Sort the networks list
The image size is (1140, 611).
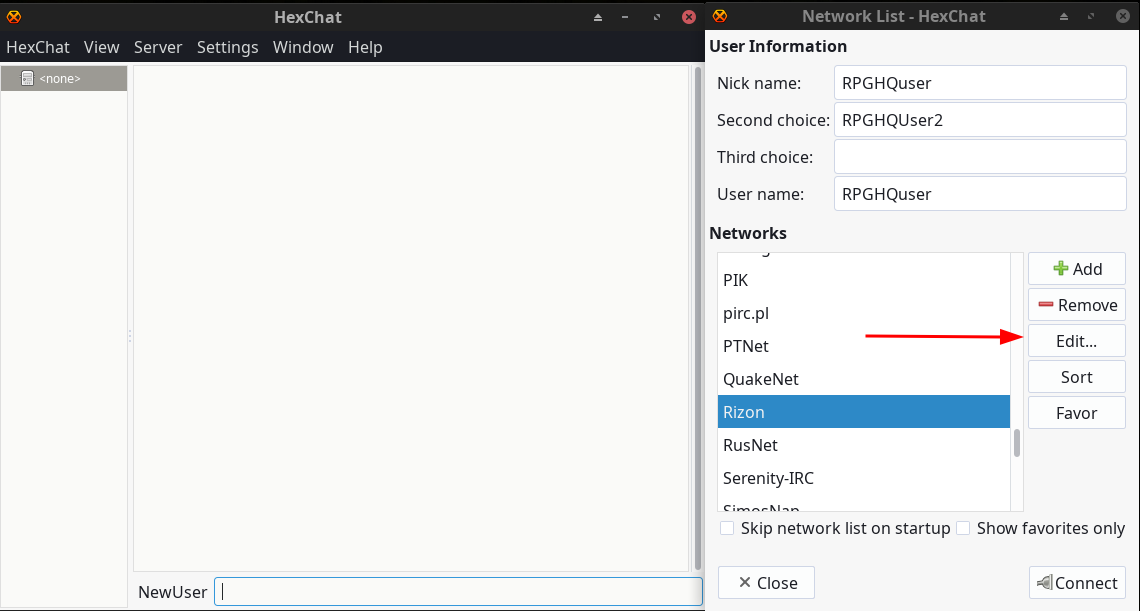tap(1077, 377)
